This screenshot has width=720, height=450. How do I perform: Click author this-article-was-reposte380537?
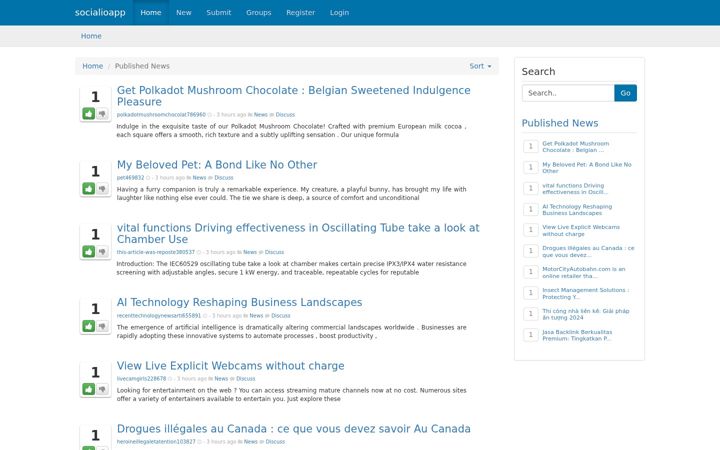[156, 252]
